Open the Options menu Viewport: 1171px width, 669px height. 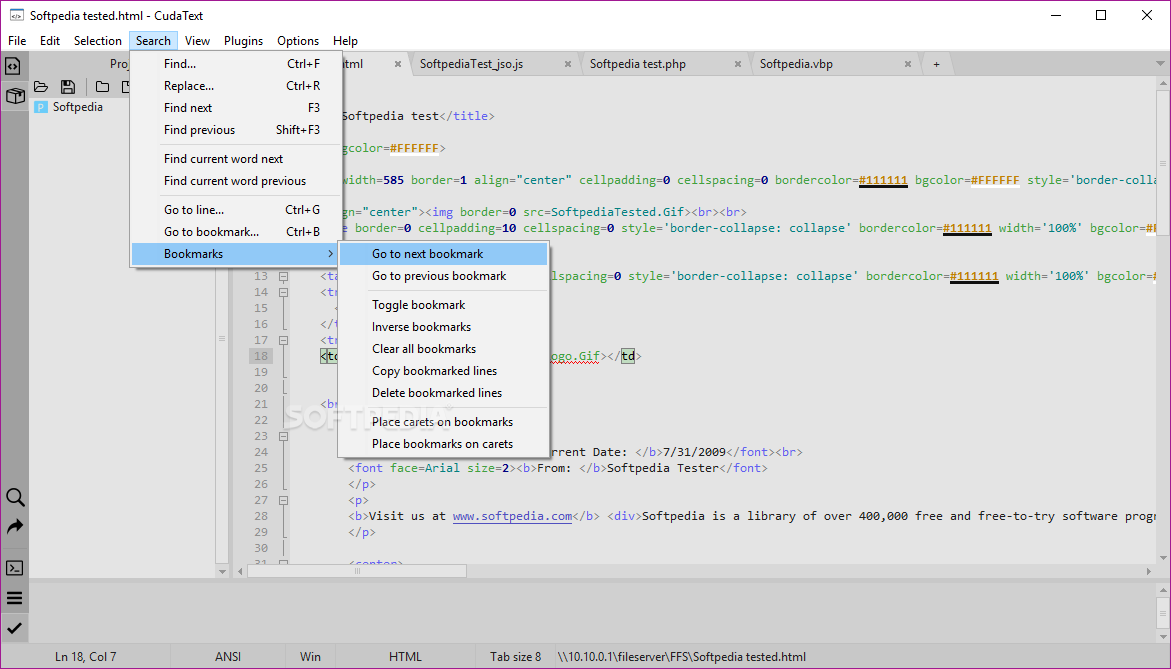(298, 40)
